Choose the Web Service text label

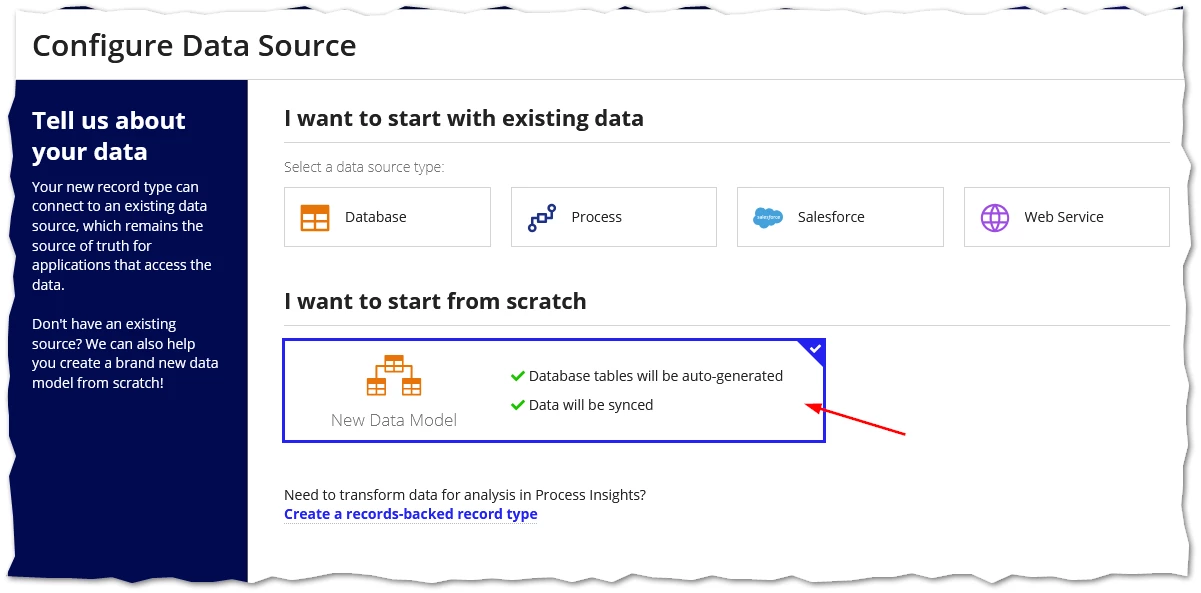(x=1064, y=217)
